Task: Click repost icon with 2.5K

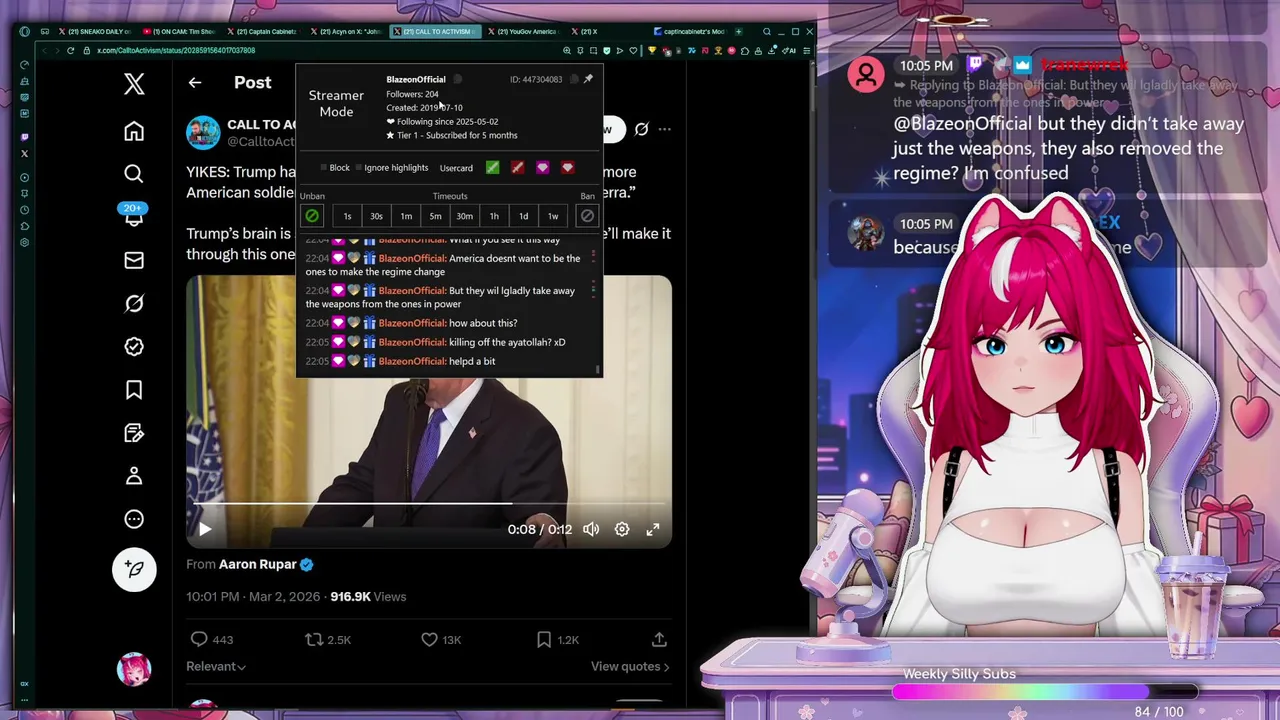Action: (x=328, y=639)
